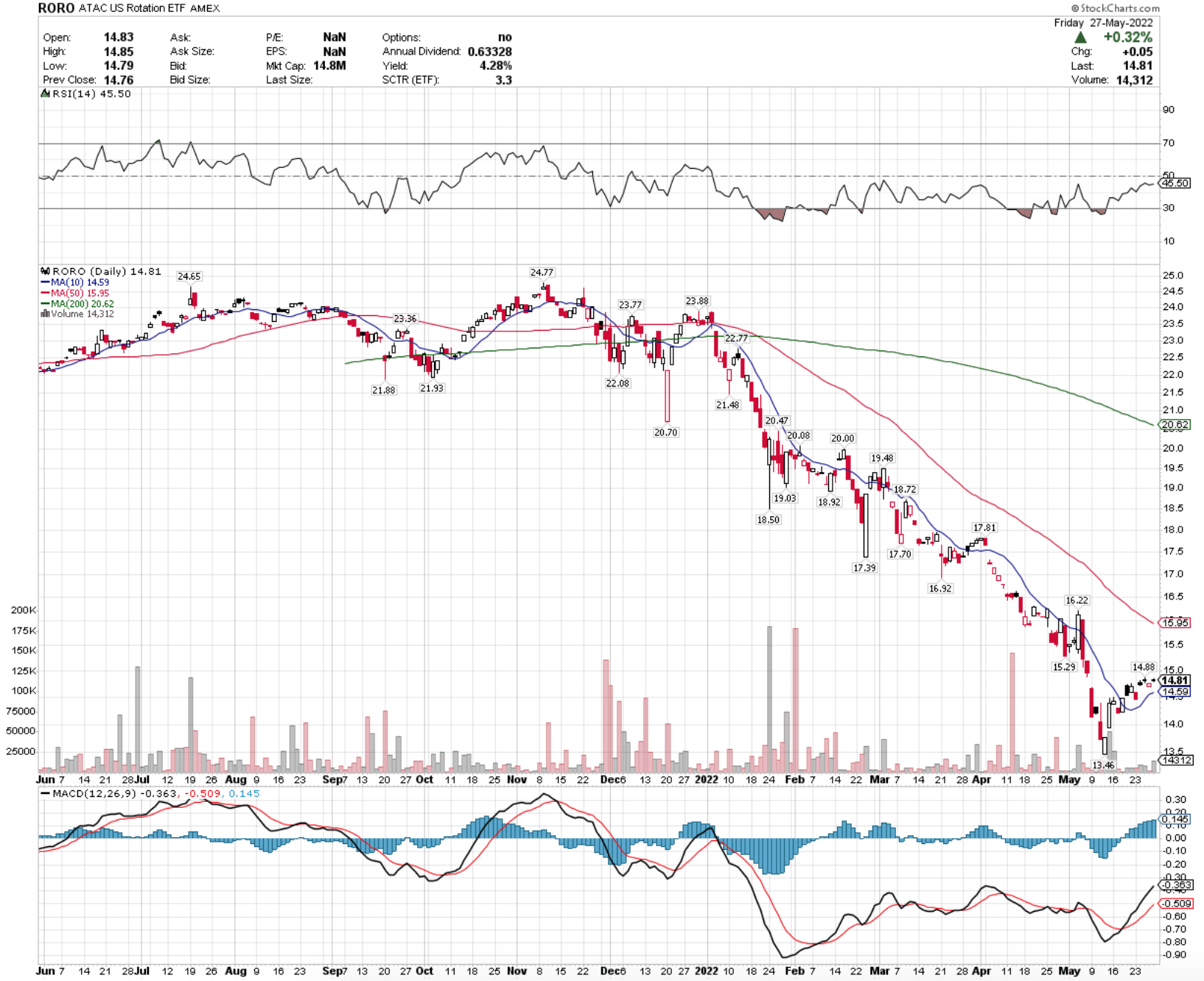Click the 23.88 price label

click(697, 300)
